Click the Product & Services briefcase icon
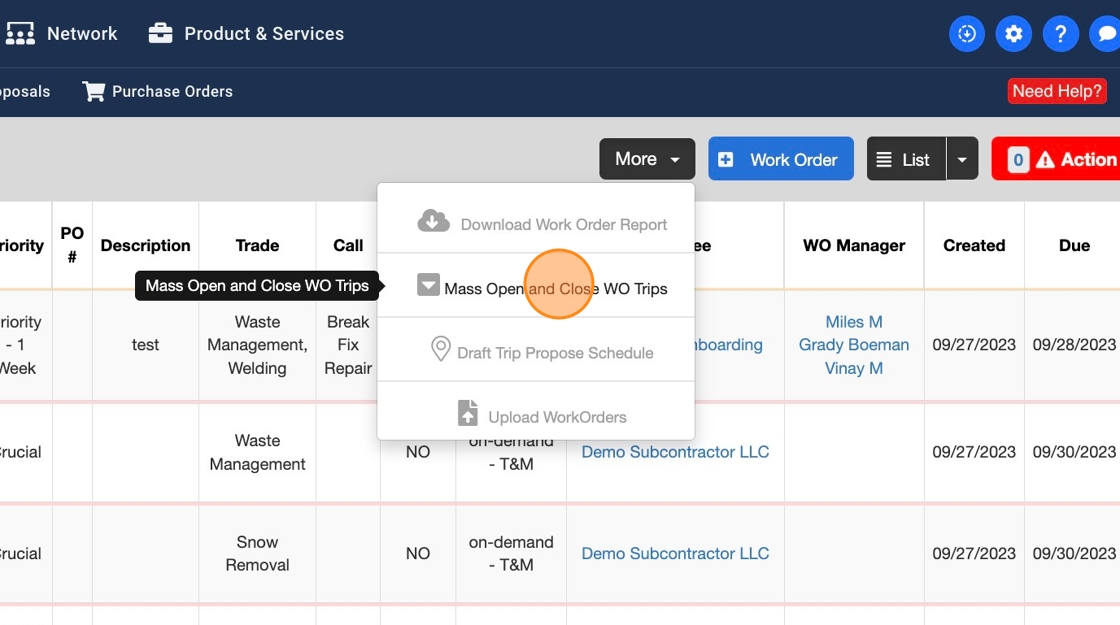 (160, 34)
